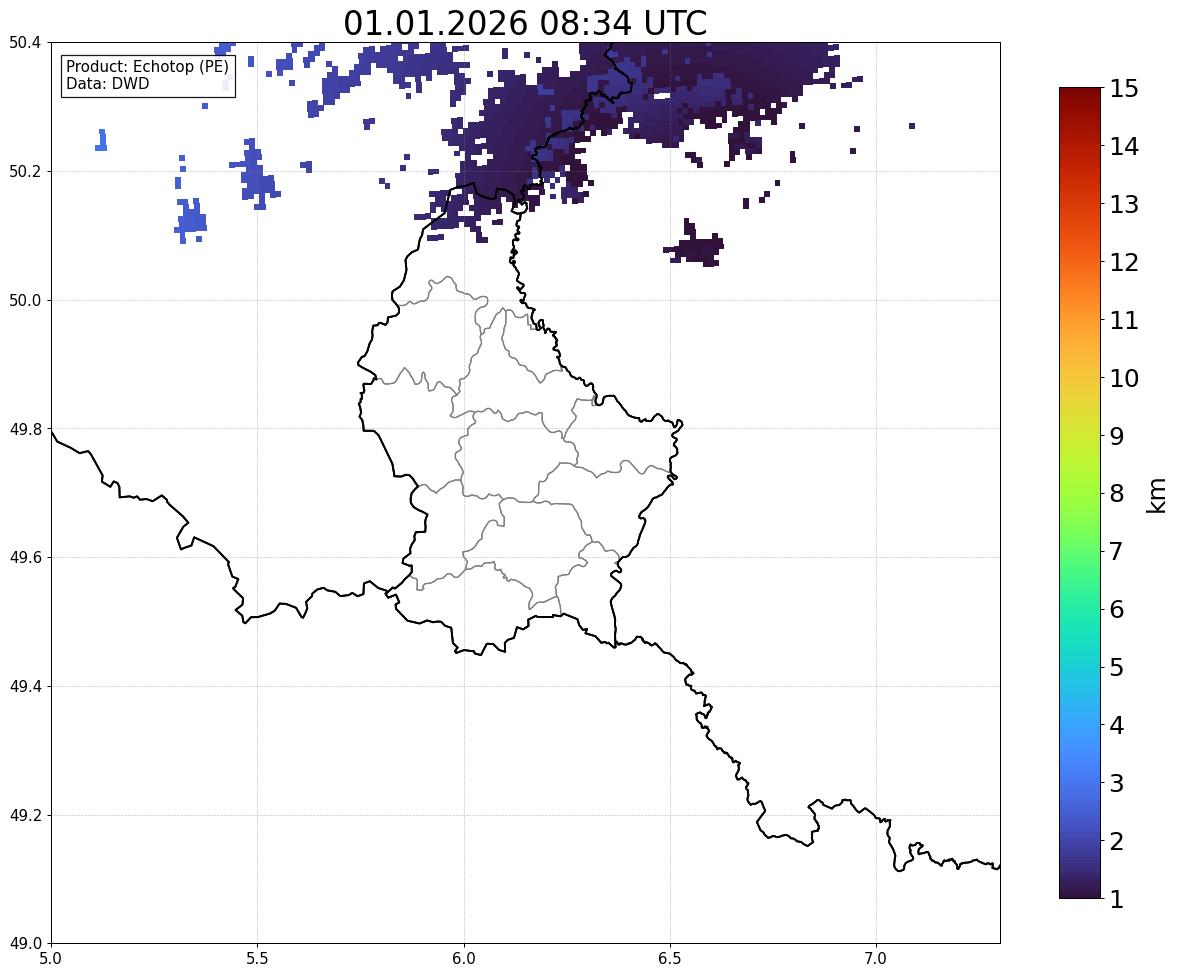This screenshot has height=976, width=1178.
Task: Click the "Data: DWD" legend line
Action: (107, 83)
